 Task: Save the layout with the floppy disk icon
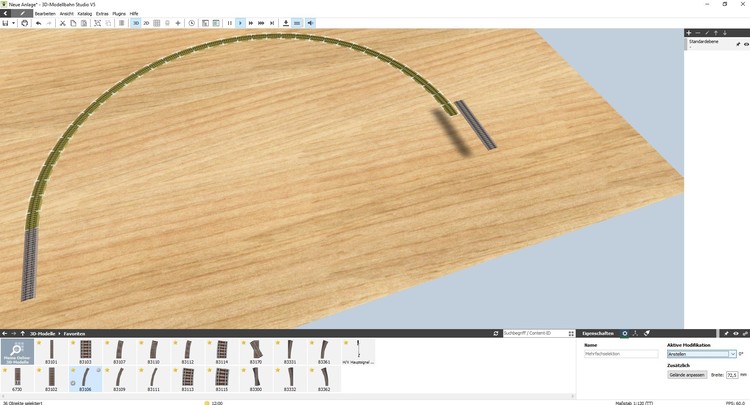point(5,23)
